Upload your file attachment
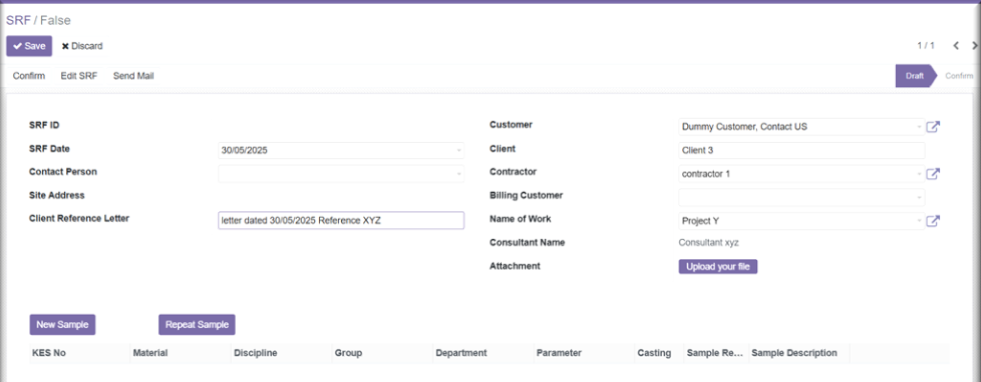Screen dimensions: 981x382 click(x=718, y=267)
